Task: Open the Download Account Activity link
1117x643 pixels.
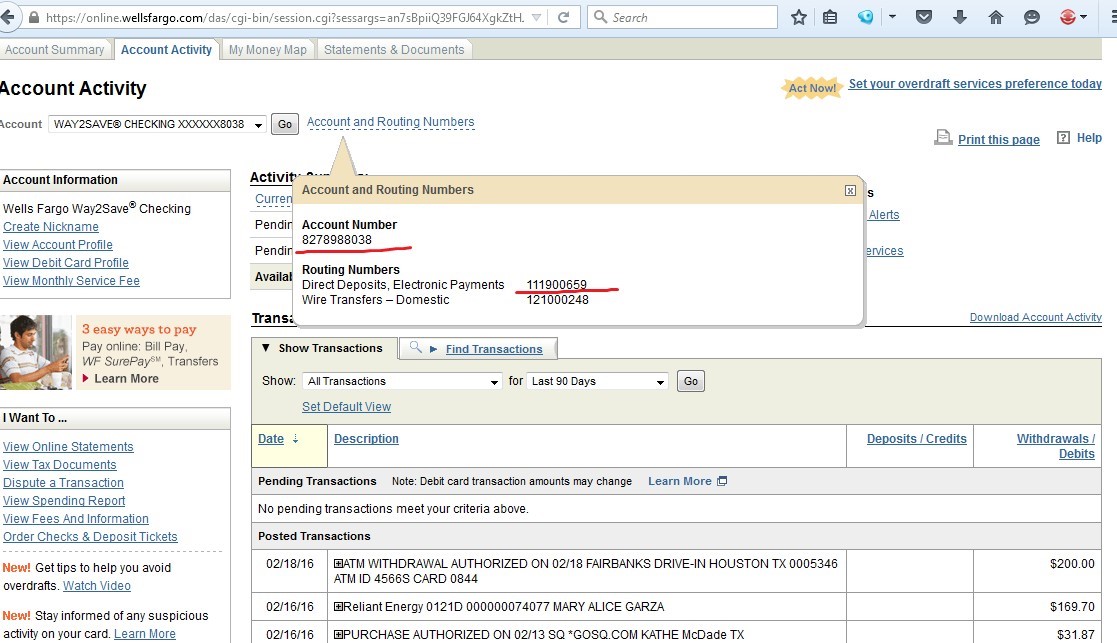Action: pos(1035,317)
